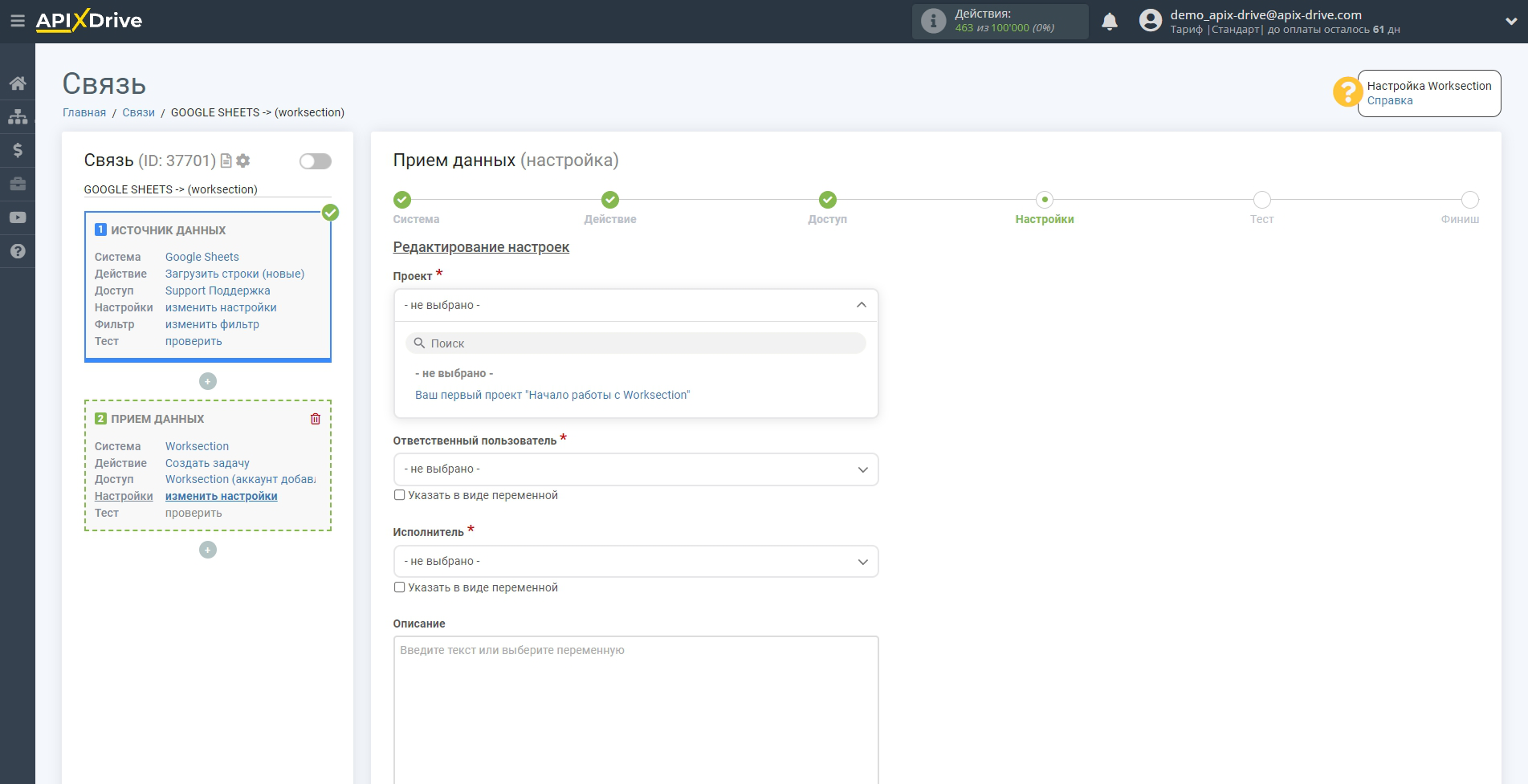The image size is (1528, 784).
Task: Click receiver 'проверить' test link
Action: tap(194, 513)
